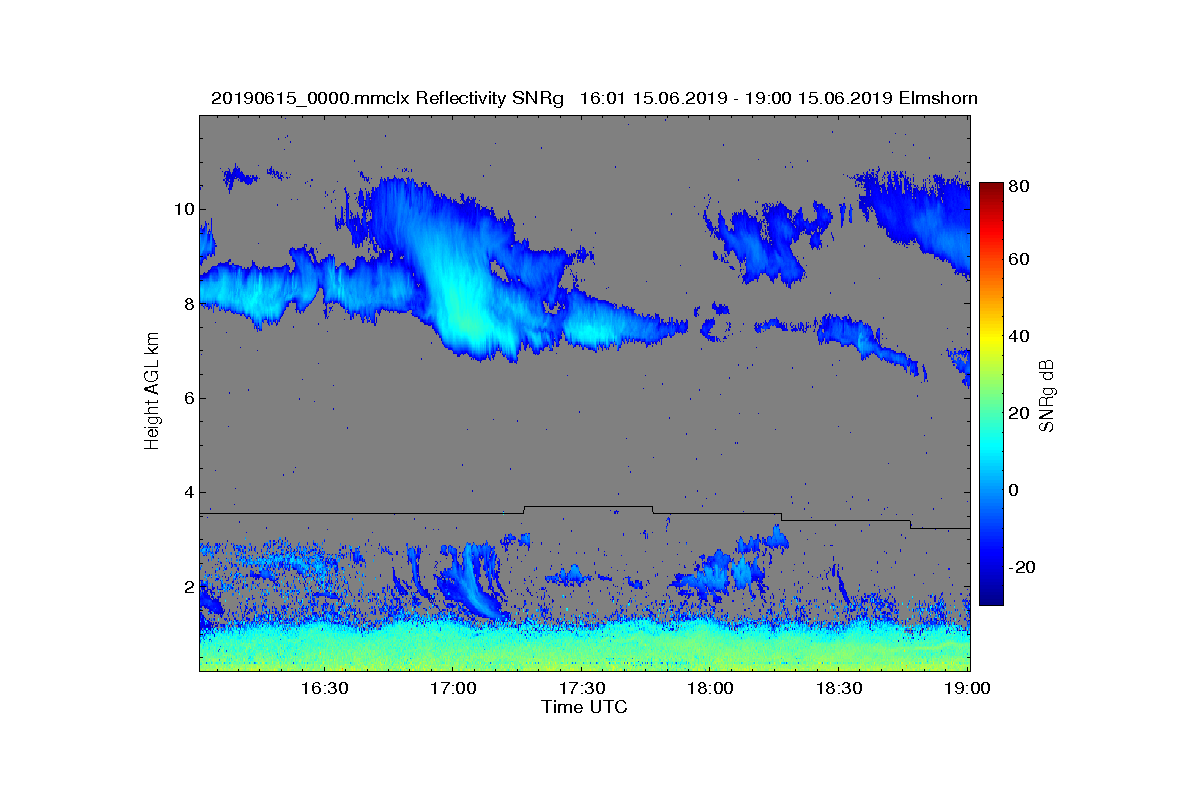Click the 17:00 time tick label

[x=452, y=688]
